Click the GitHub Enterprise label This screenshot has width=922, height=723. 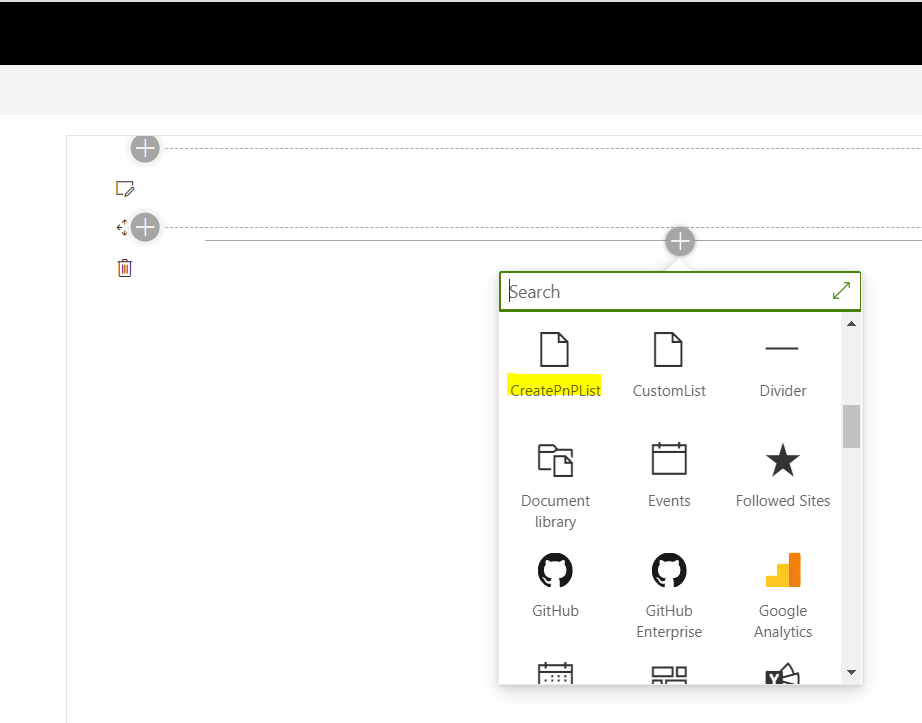(669, 621)
